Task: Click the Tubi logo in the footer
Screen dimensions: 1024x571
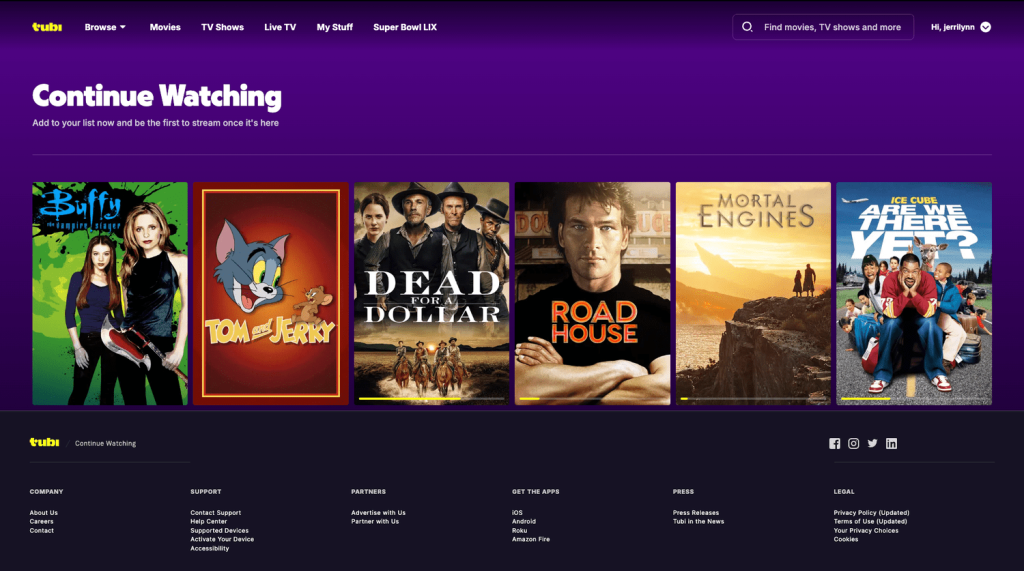Action: (44, 442)
